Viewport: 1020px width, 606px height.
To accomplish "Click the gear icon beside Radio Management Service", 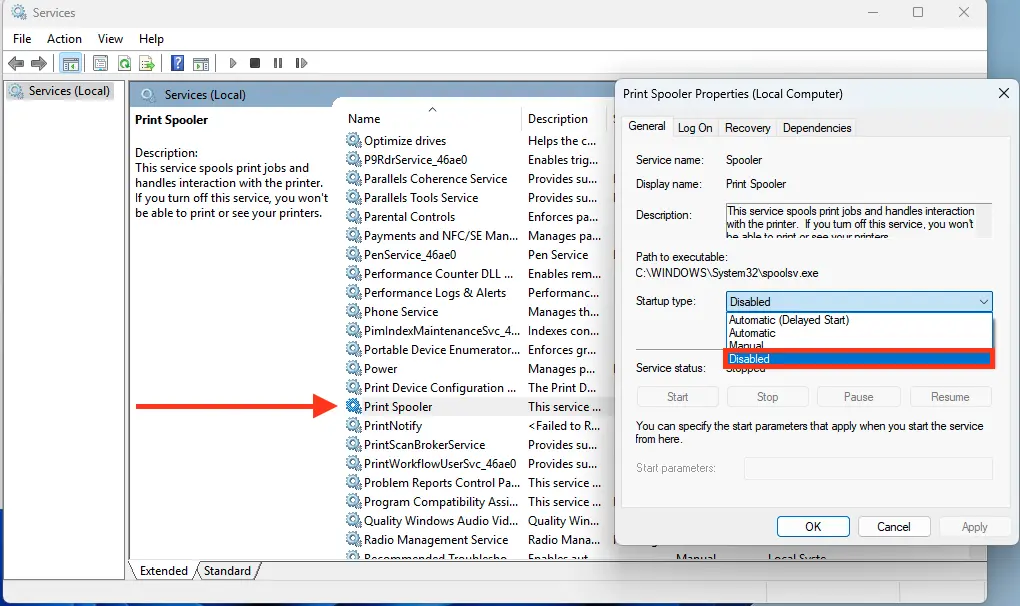I will point(353,540).
